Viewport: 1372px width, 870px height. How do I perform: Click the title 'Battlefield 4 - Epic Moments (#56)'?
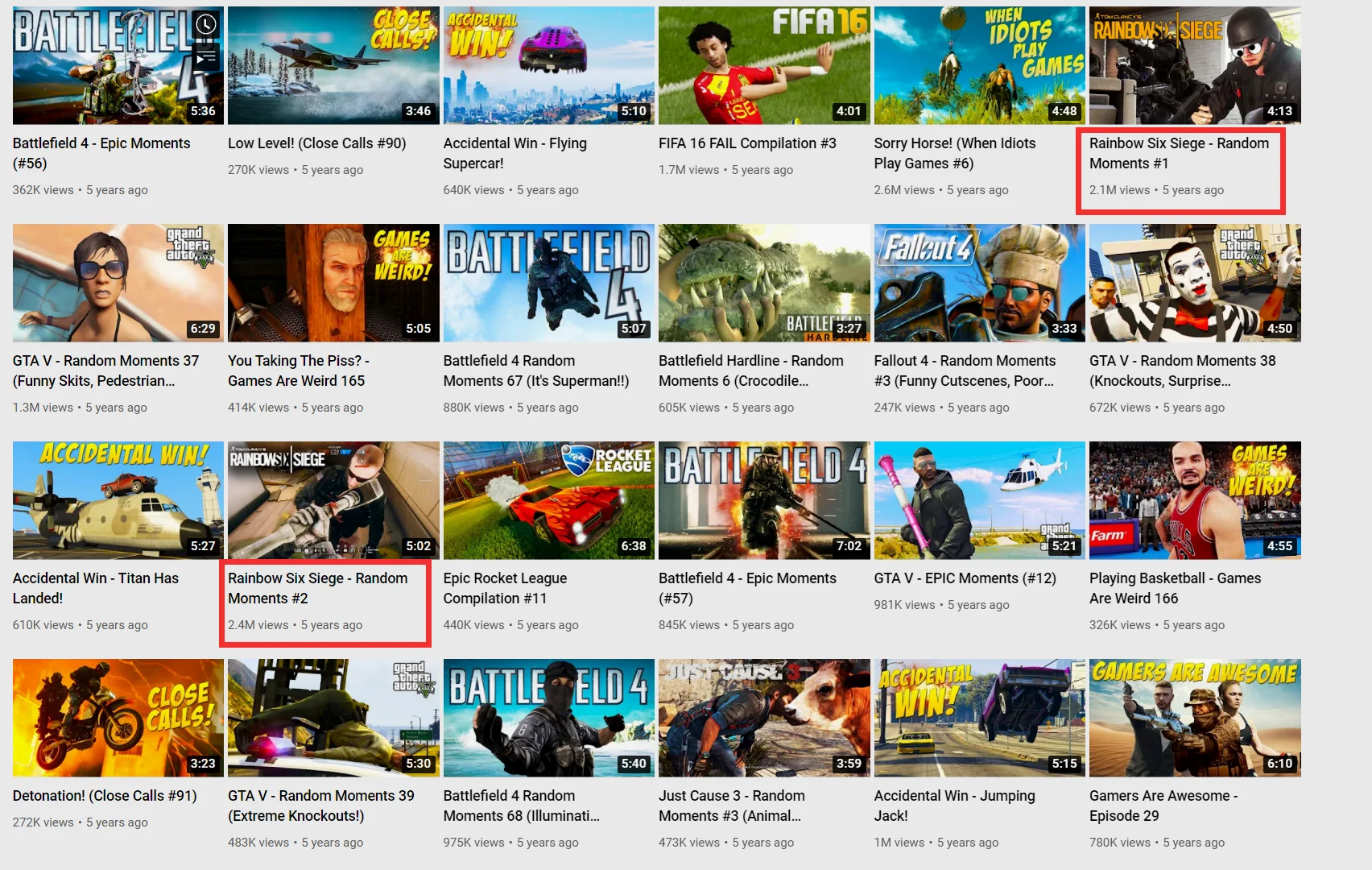coord(101,153)
